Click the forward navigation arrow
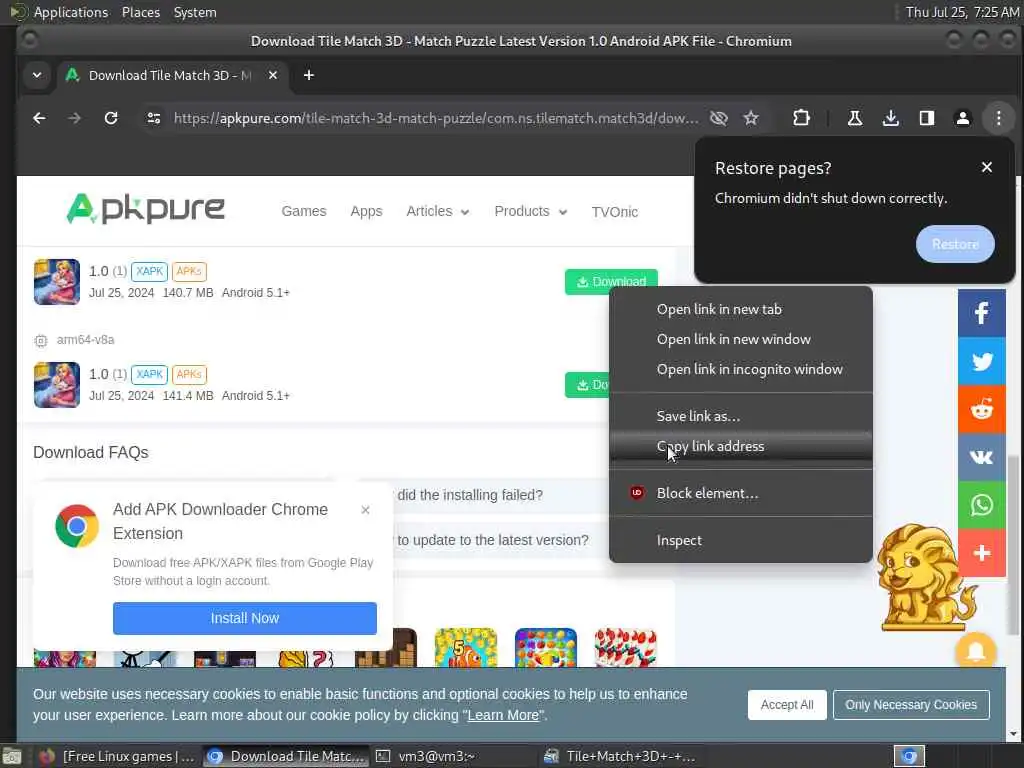 [x=74, y=118]
